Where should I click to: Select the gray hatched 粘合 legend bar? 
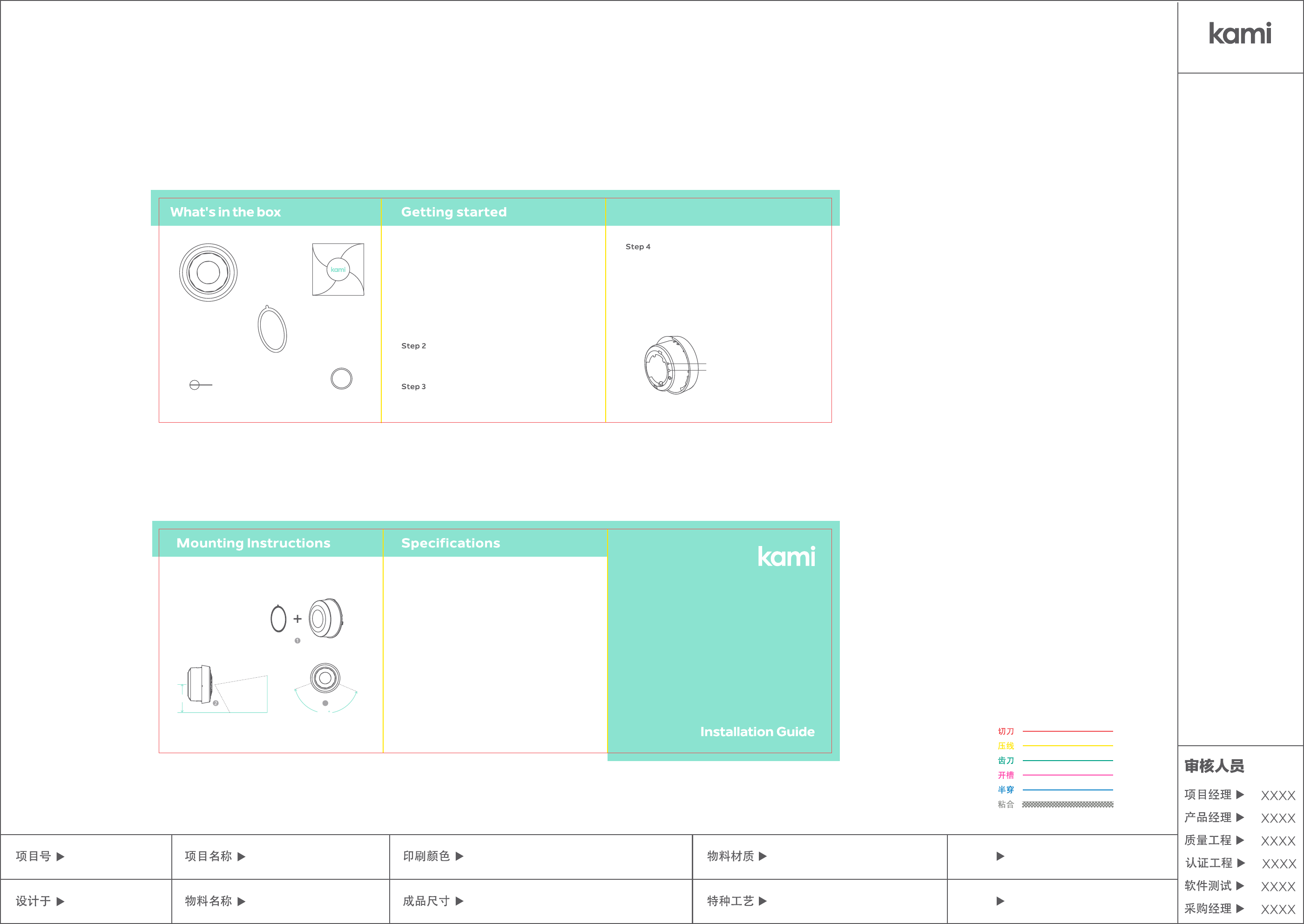pos(1068,804)
